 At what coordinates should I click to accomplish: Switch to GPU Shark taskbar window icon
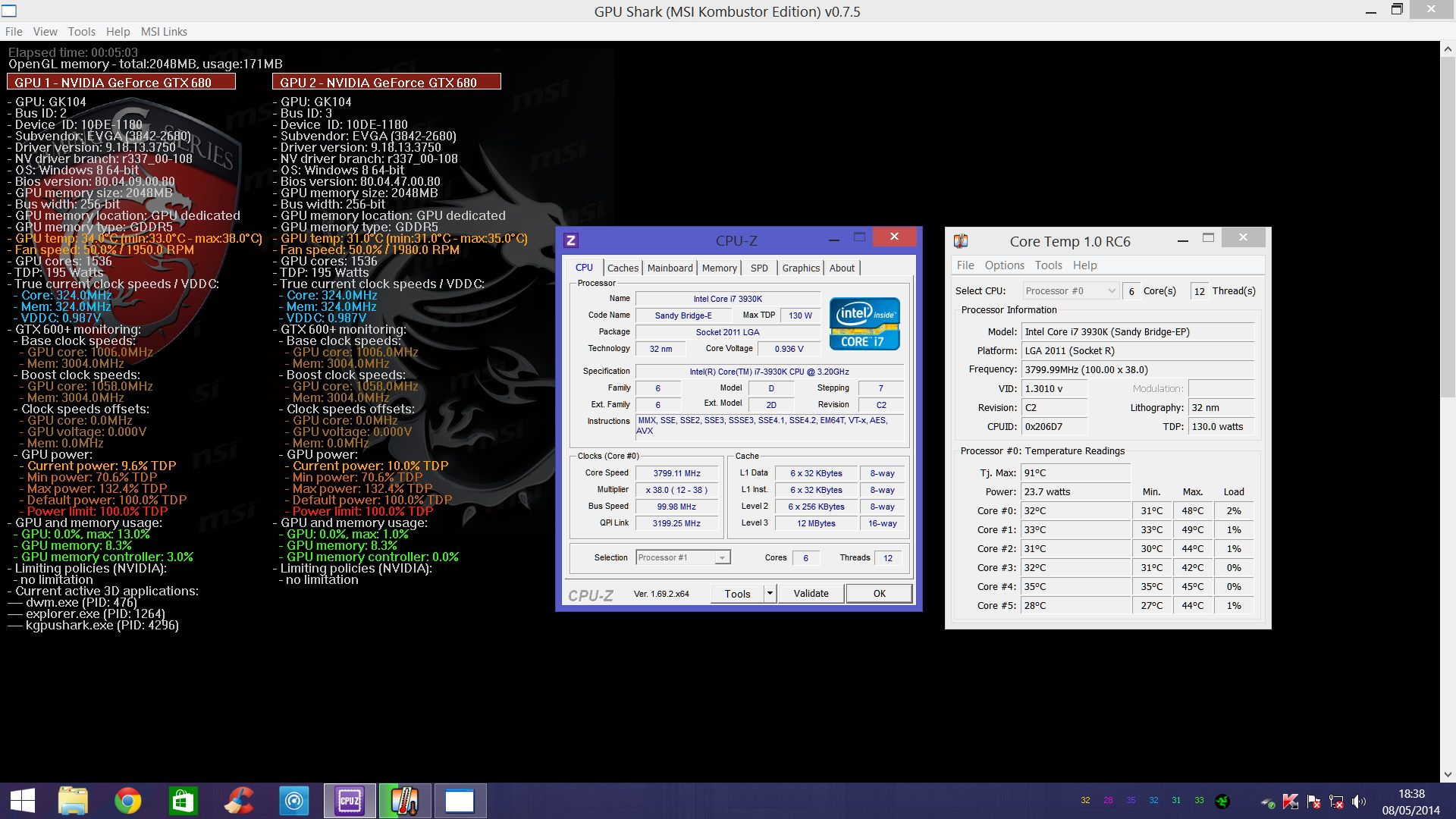click(x=460, y=801)
